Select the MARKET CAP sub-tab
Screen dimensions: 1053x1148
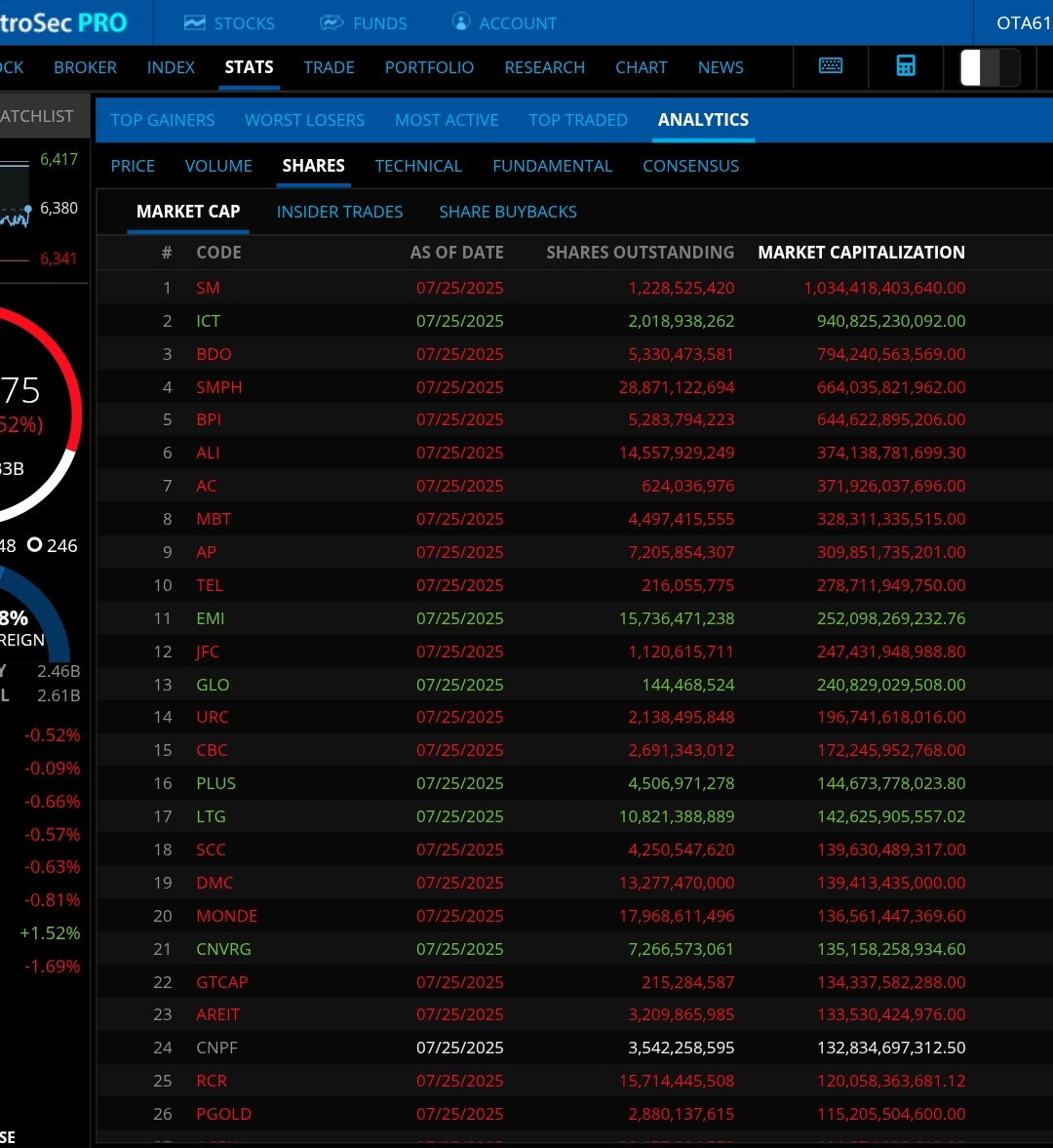click(188, 212)
